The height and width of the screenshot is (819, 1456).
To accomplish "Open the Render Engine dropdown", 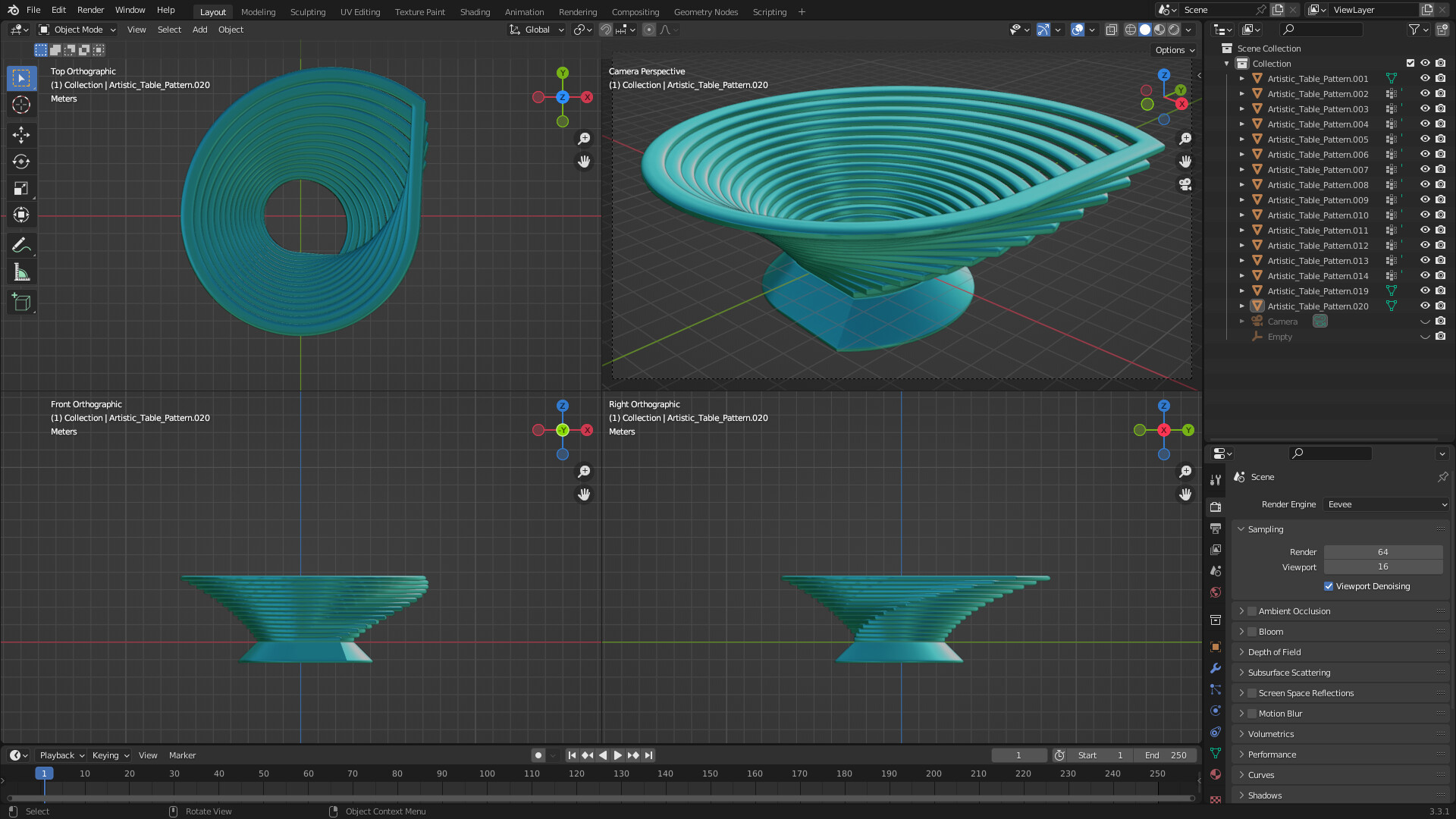I will pyautogui.click(x=1385, y=504).
